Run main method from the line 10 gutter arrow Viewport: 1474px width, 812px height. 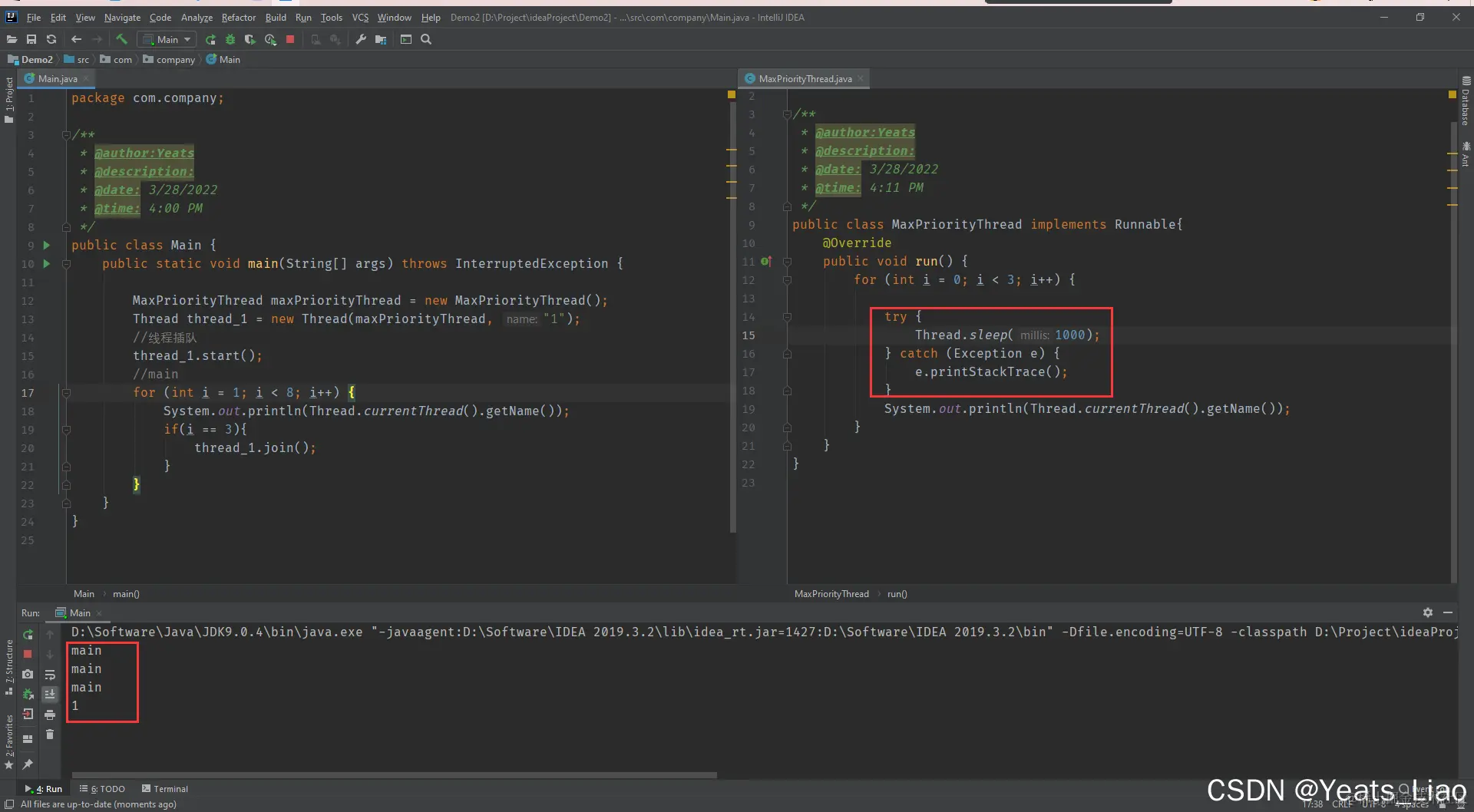47,263
